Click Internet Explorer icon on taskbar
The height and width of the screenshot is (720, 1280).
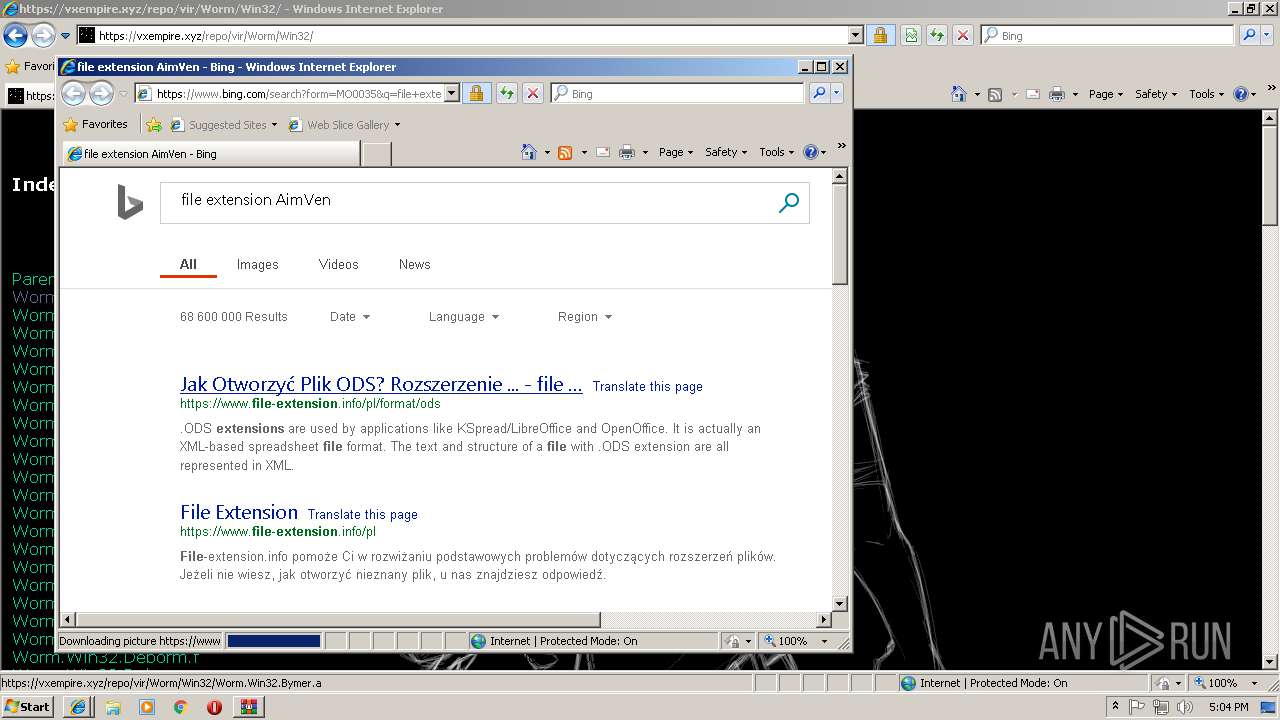78,707
